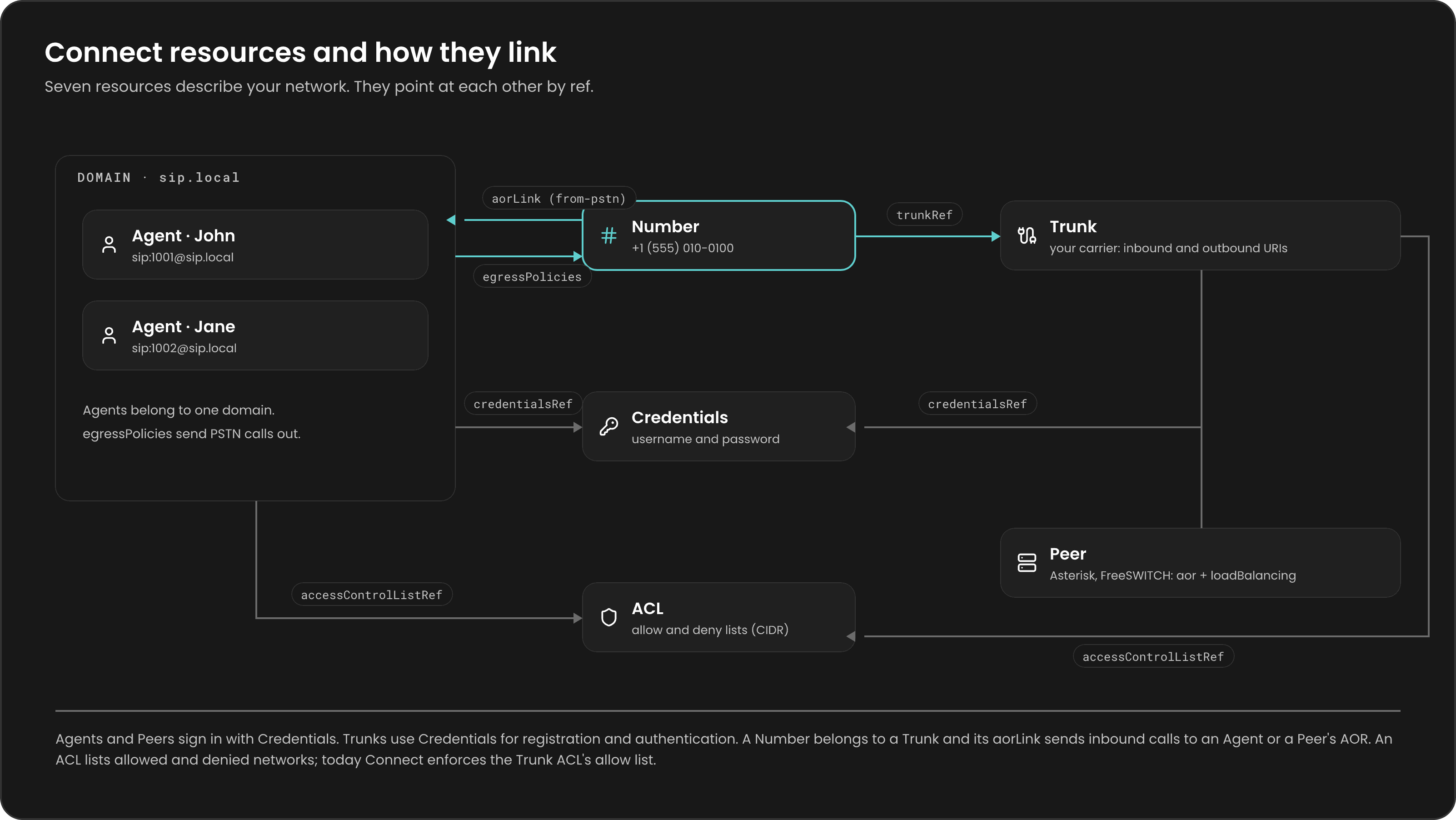Click 'allow and deny lists (CIDR)' text
1456x820 pixels.
[x=710, y=630]
